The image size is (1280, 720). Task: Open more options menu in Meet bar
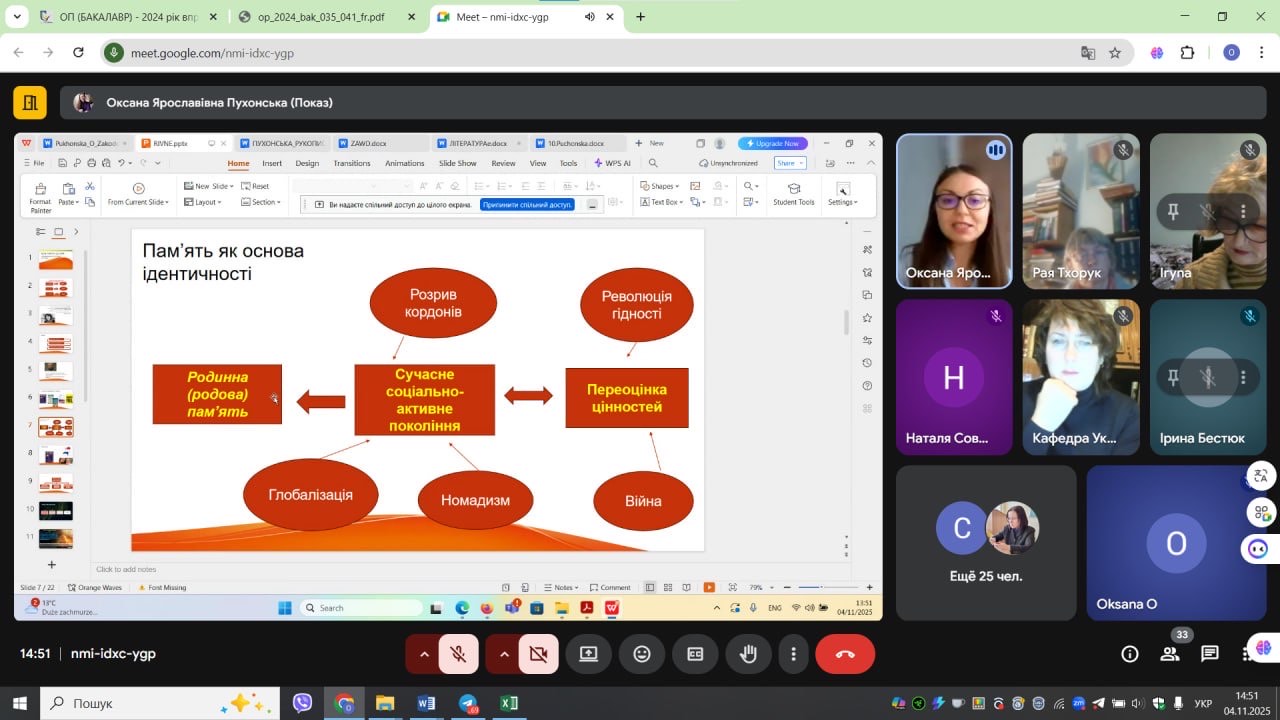(793, 654)
